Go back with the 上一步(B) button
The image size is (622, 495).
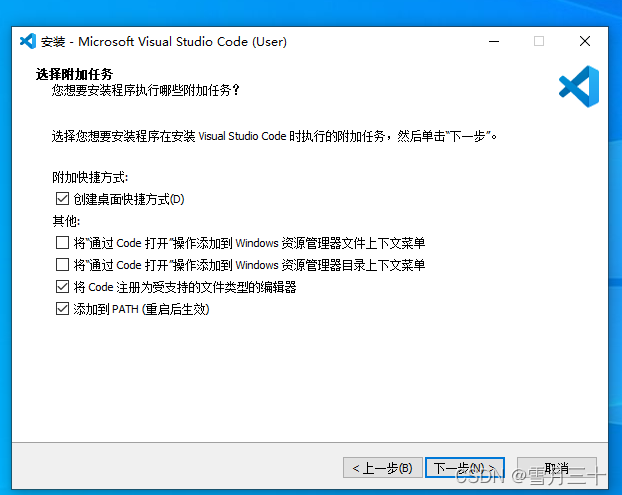(382, 468)
